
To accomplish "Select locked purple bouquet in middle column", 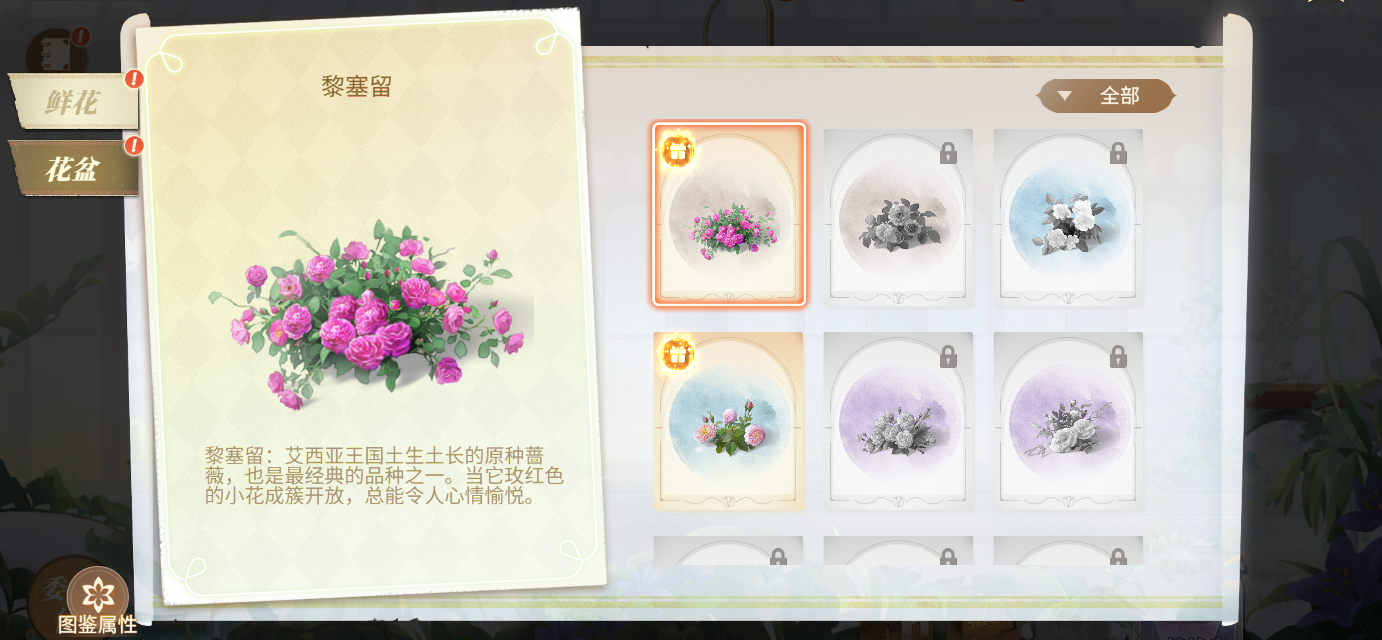I will click(x=898, y=421).
